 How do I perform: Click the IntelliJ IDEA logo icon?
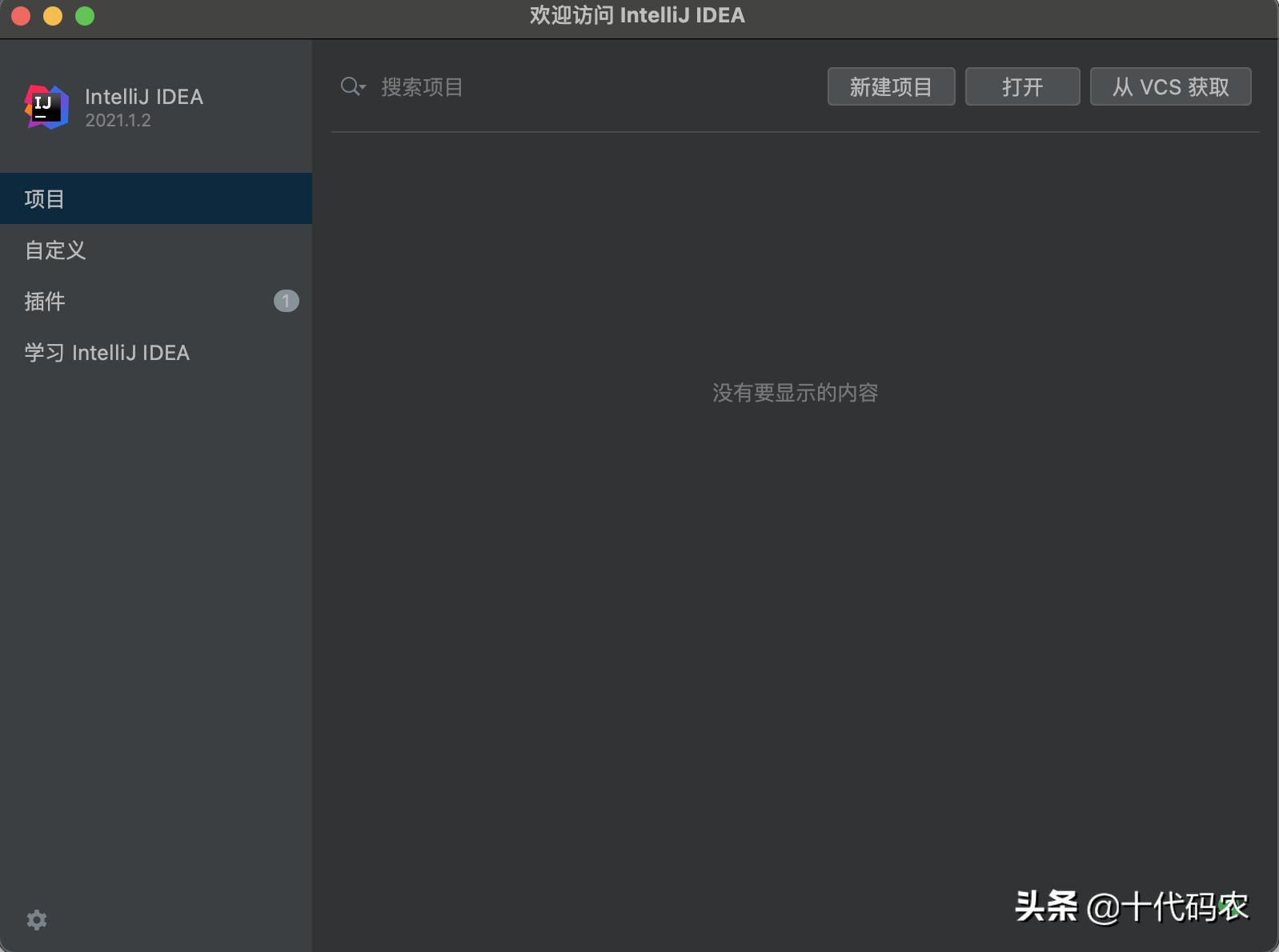pos(46,107)
